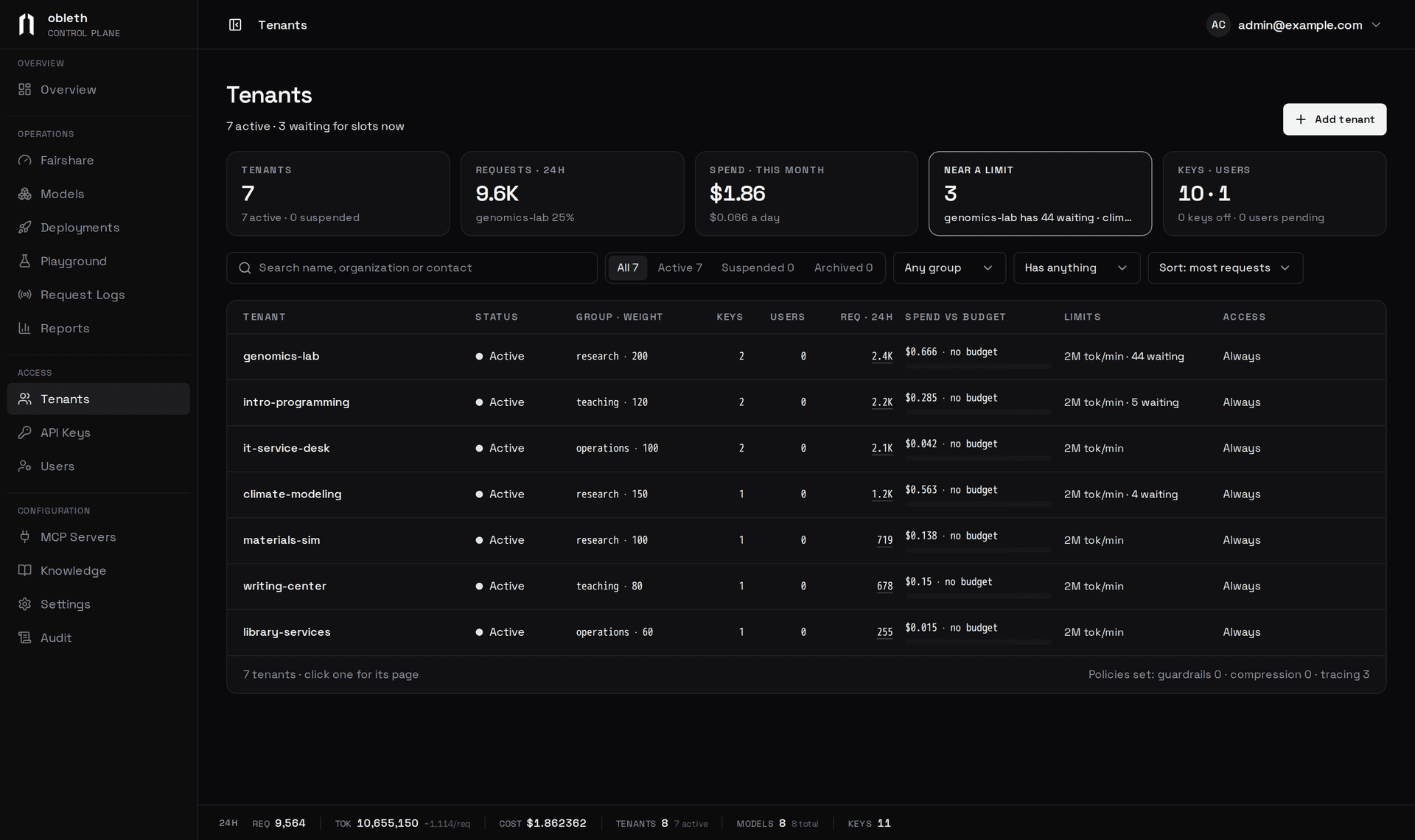Select the Near a Limit summary card
The height and width of the screenshot is (840, 1415).
click(1040, 194)
